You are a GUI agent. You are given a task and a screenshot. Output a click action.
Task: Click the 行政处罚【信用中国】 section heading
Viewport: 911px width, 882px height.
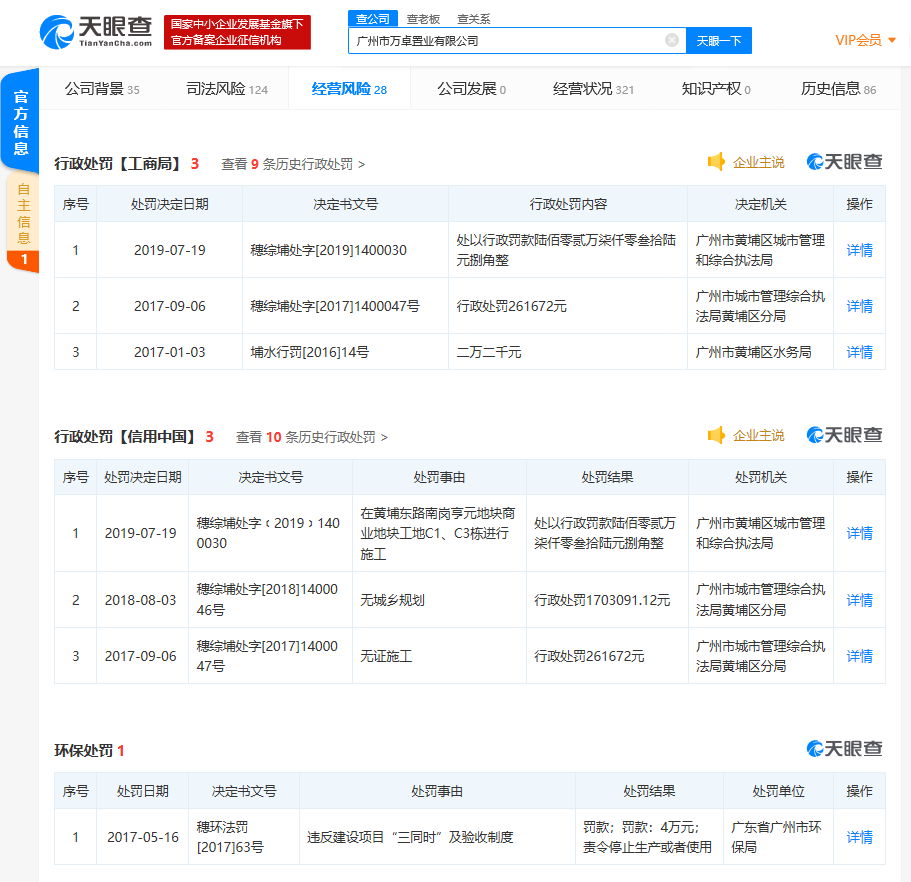[x=126, y=437]
